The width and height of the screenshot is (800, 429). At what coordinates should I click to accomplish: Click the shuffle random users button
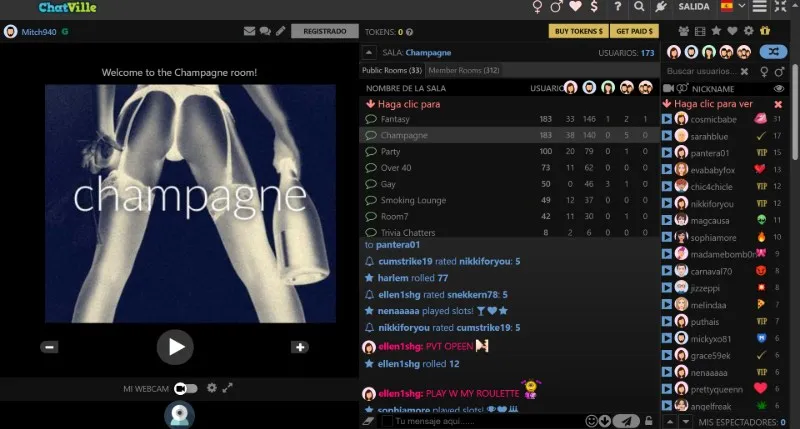tap(773, 52)
